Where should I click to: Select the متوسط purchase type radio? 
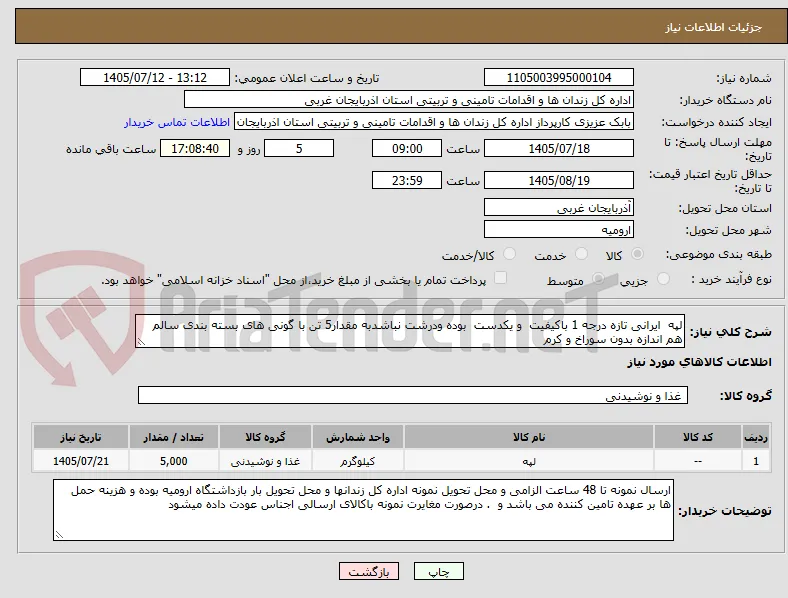598,279
